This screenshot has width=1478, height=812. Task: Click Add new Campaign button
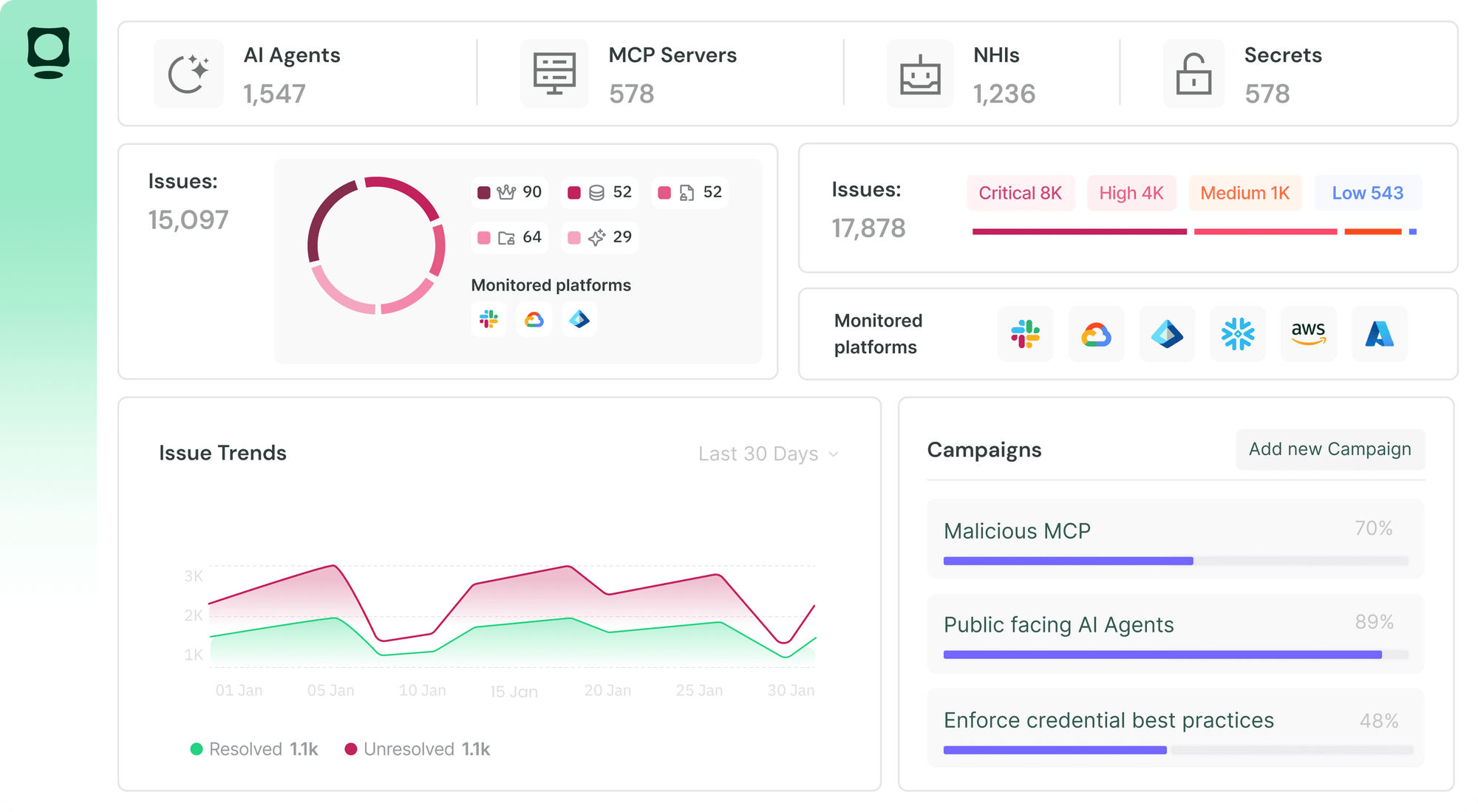pos(1329,449)
